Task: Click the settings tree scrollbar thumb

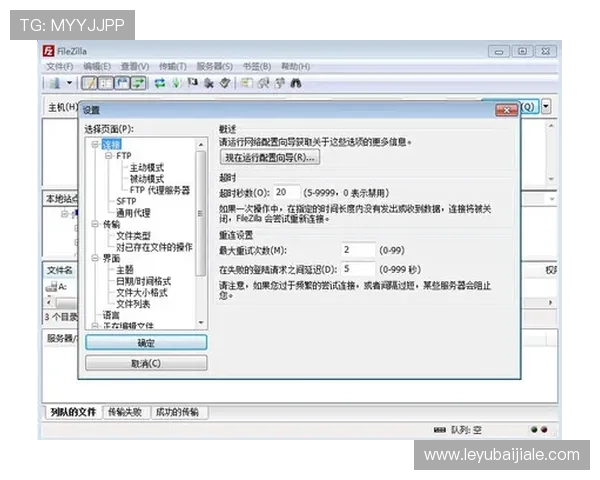Action: pos(201,213)
